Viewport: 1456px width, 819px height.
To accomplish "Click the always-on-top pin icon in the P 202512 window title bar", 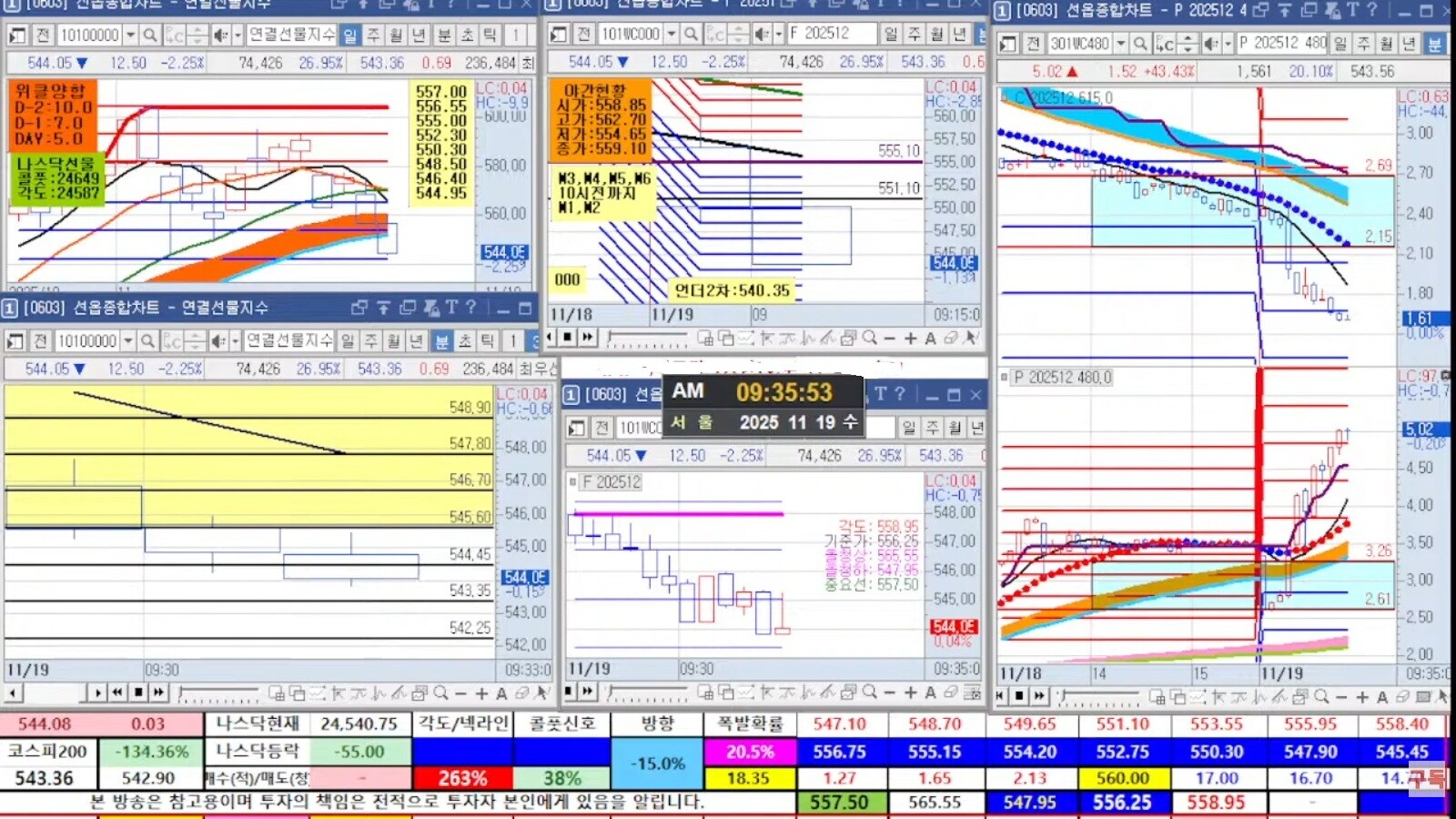I will click(1285, 10).
